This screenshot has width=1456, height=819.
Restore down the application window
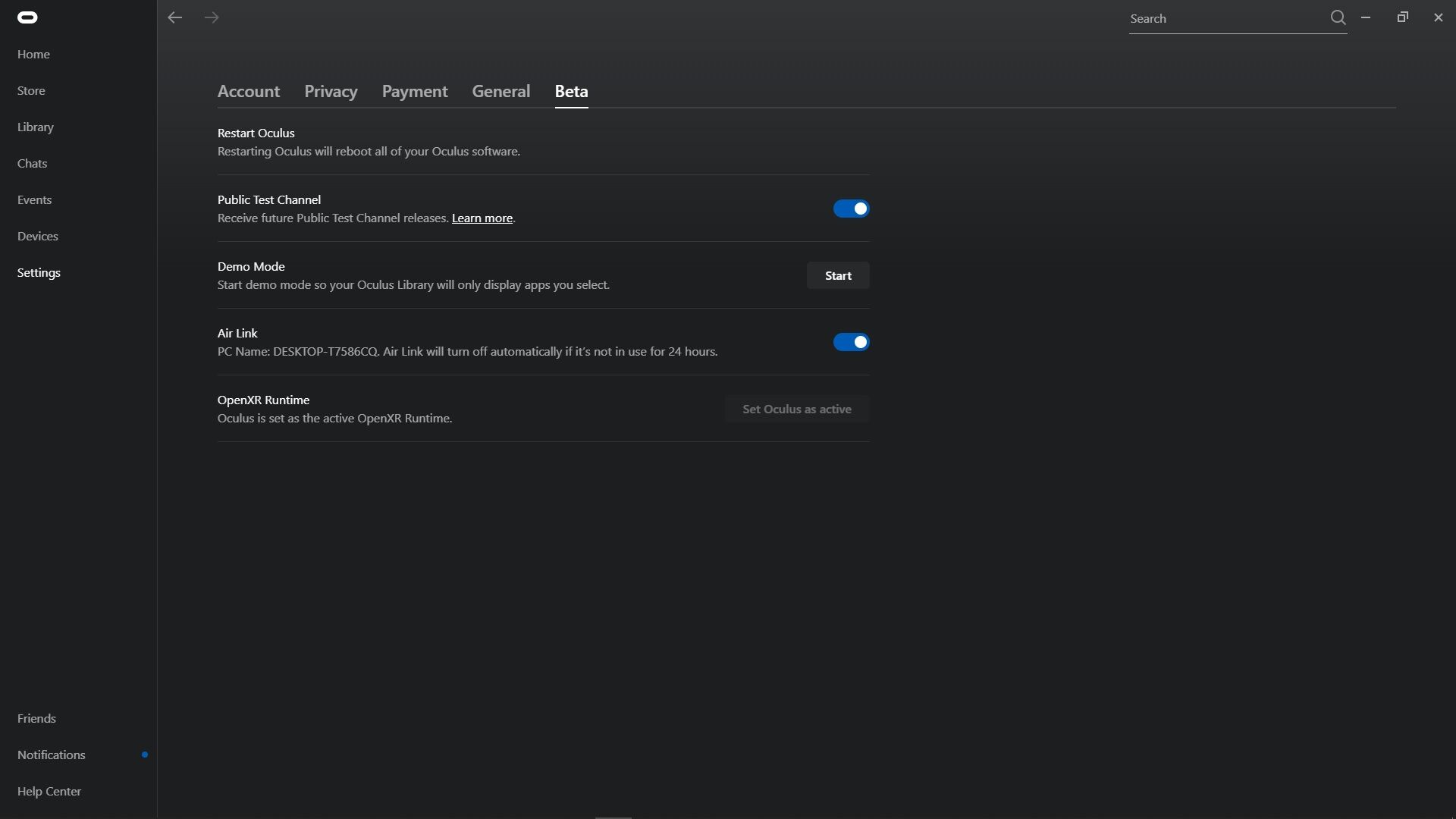1402,17
